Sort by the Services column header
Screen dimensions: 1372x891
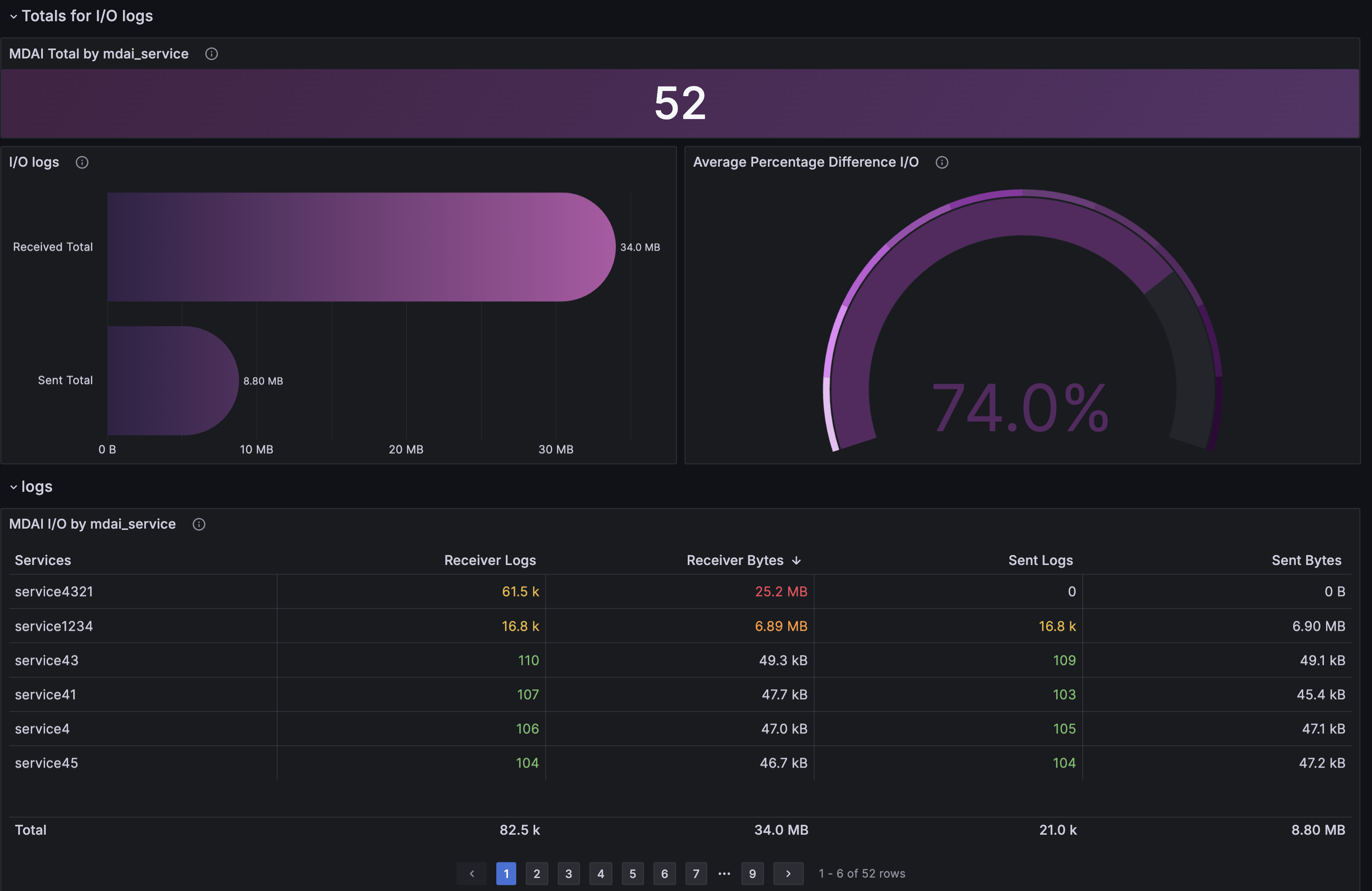[43, 560]
